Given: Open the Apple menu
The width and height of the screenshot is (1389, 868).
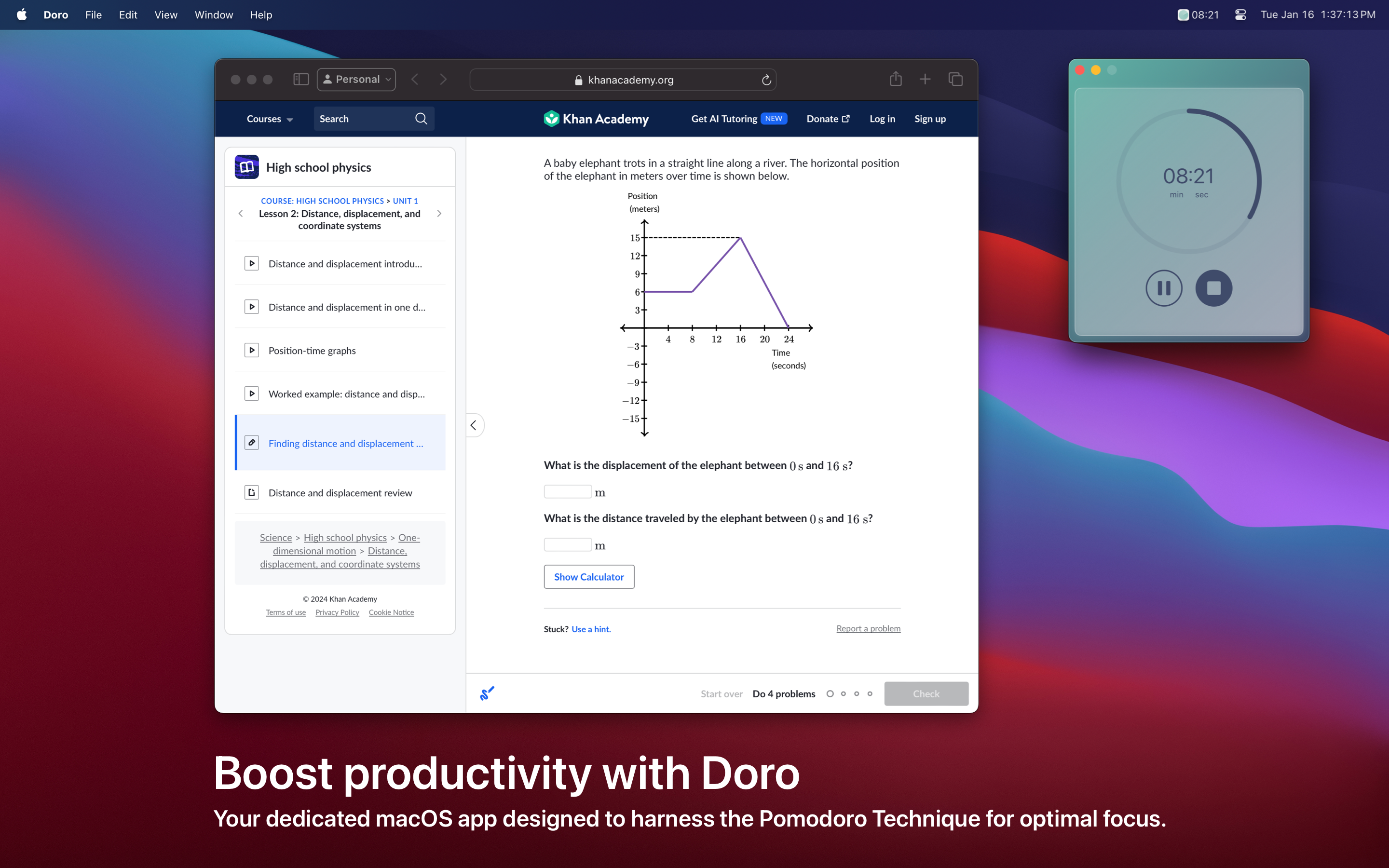Looking at the screenshot, I should click(x=22, y=14).
